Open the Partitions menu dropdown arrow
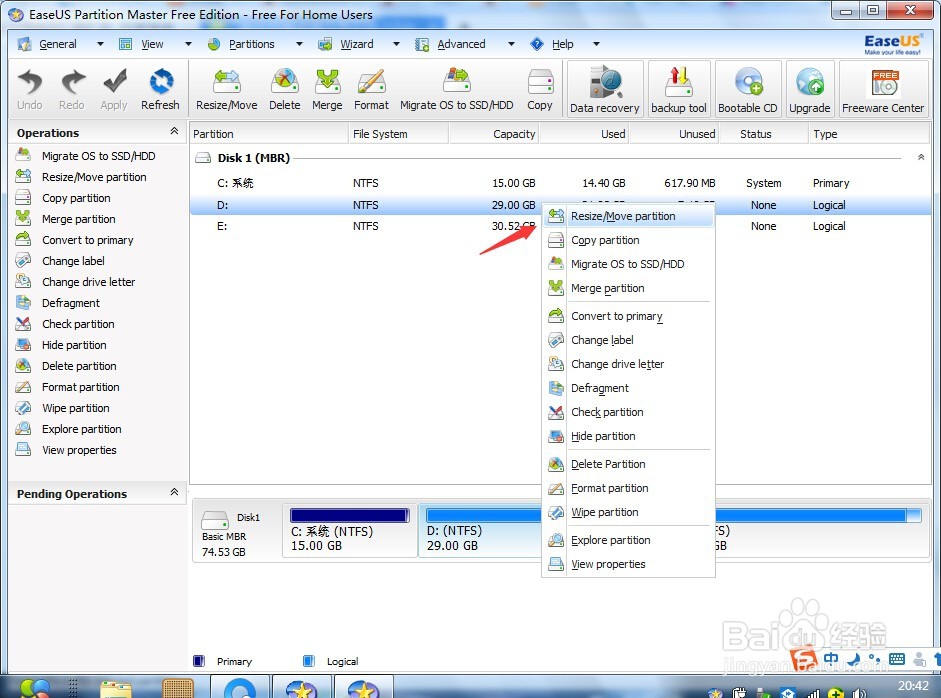 pyautogui.click(x=299, y=44)
